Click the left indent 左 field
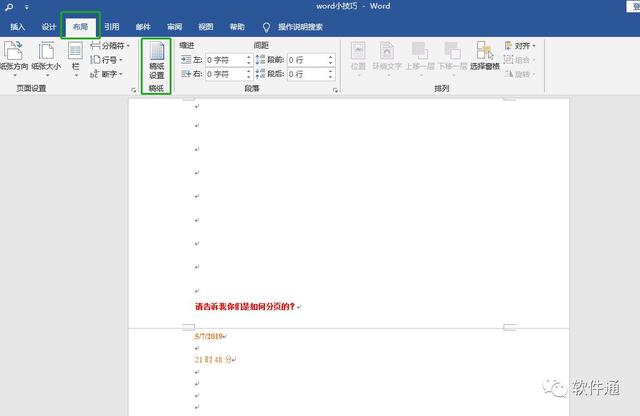The height and width of the screenshot is (416, 640). click(229, 60)
